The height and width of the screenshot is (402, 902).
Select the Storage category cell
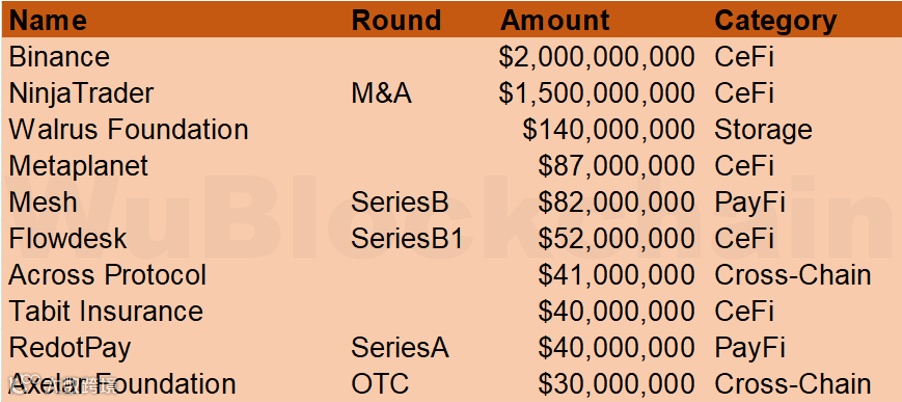coord(763,131)
